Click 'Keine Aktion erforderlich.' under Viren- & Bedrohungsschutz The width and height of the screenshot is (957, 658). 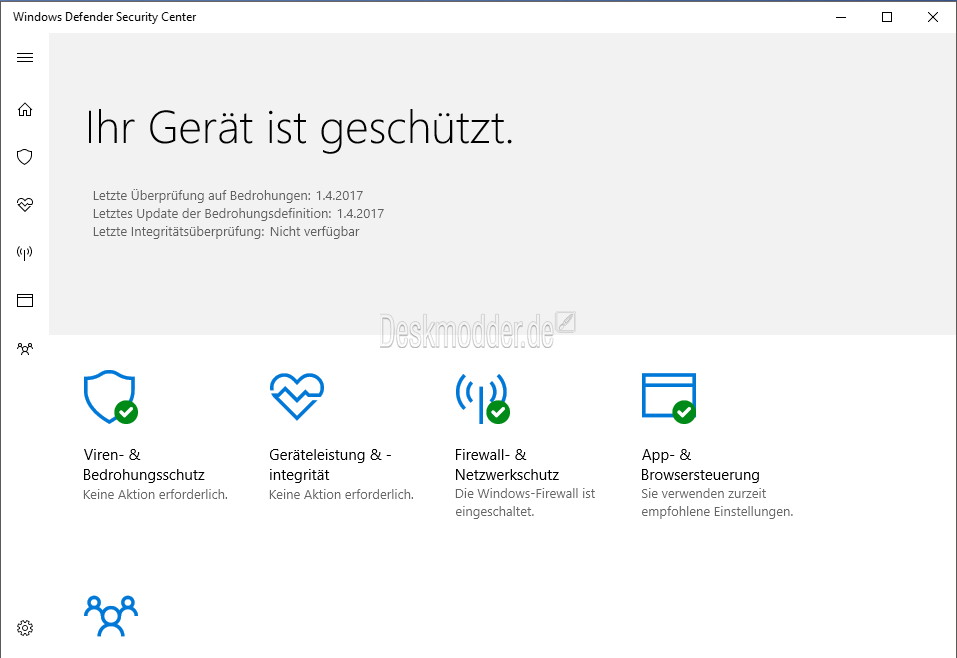coord(156,494)
